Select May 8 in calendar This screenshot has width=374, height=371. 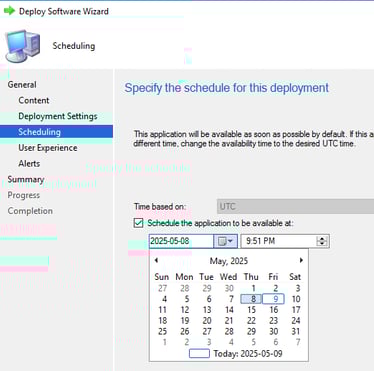[x=251, y=299]
